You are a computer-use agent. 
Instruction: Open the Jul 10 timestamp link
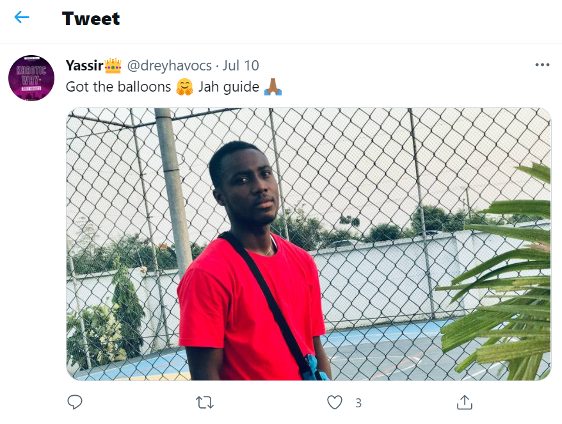click(x=241, y=66)
